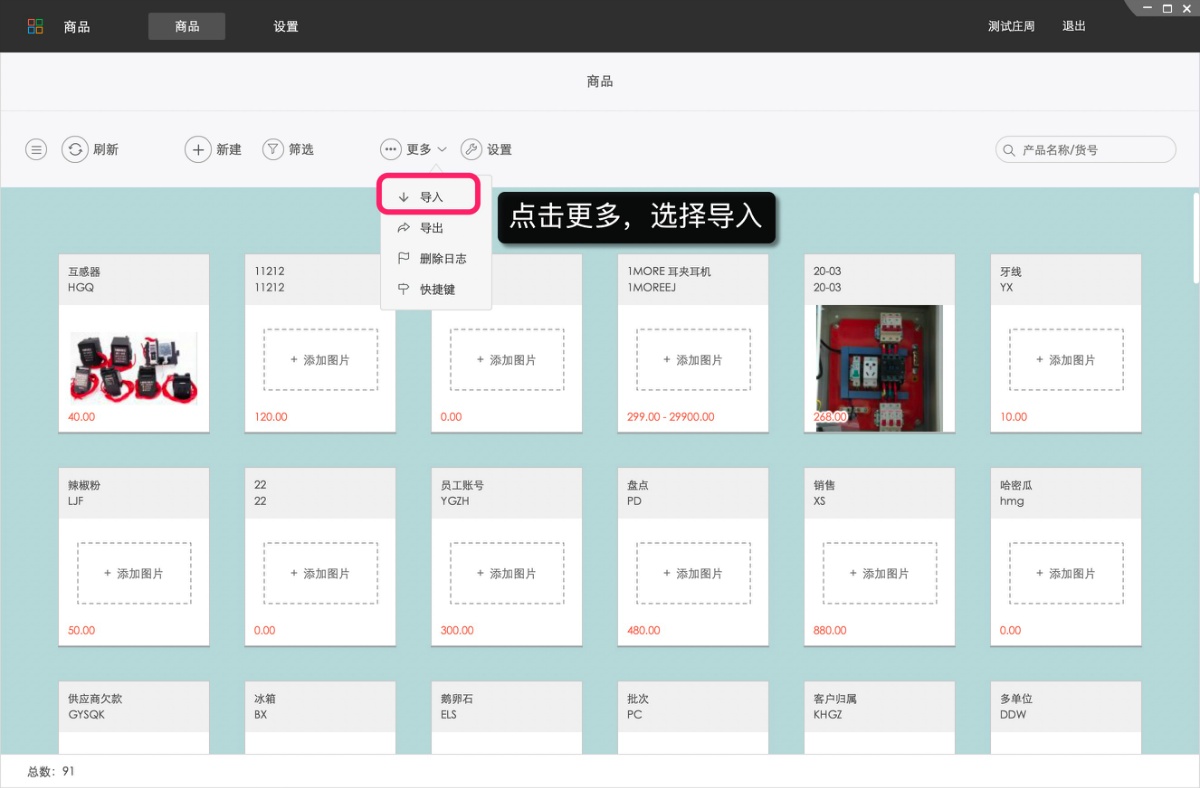The height and width of the screenshot is (788, 1200).
Task: Click the 299.00 - 29900.00 price
Action: click(671, 416)
